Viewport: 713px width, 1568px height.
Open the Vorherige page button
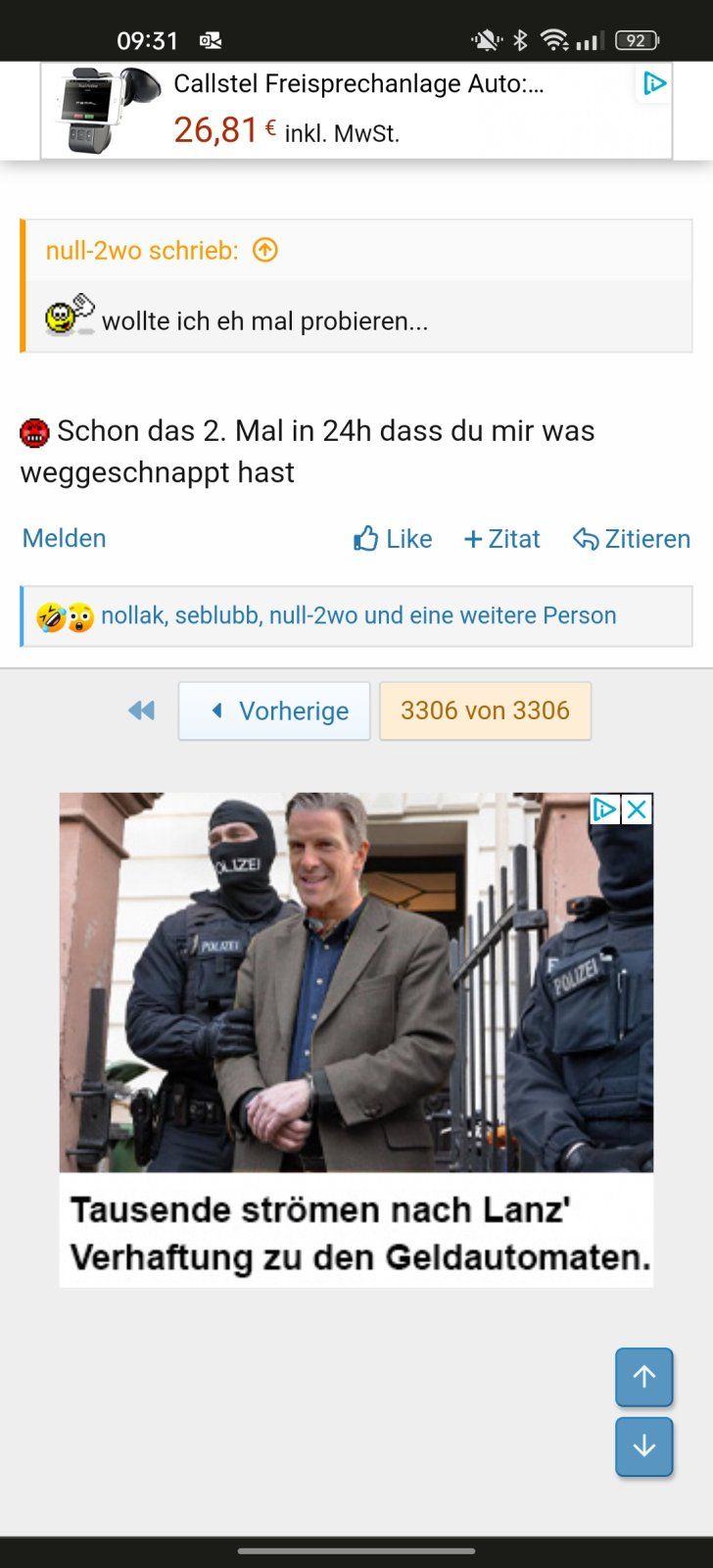coord(274,710)
